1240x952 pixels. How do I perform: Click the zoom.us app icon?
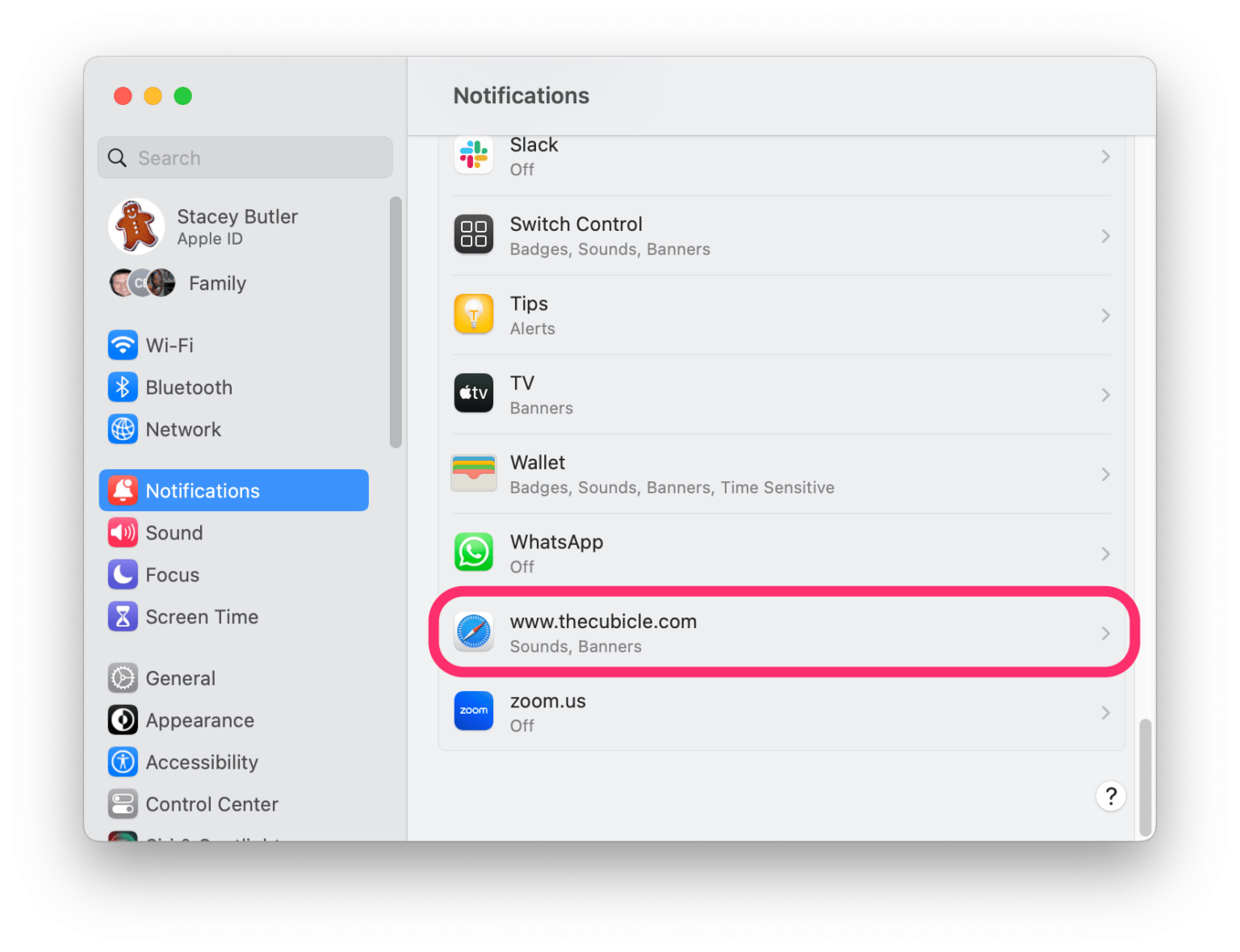click(474, 711)
